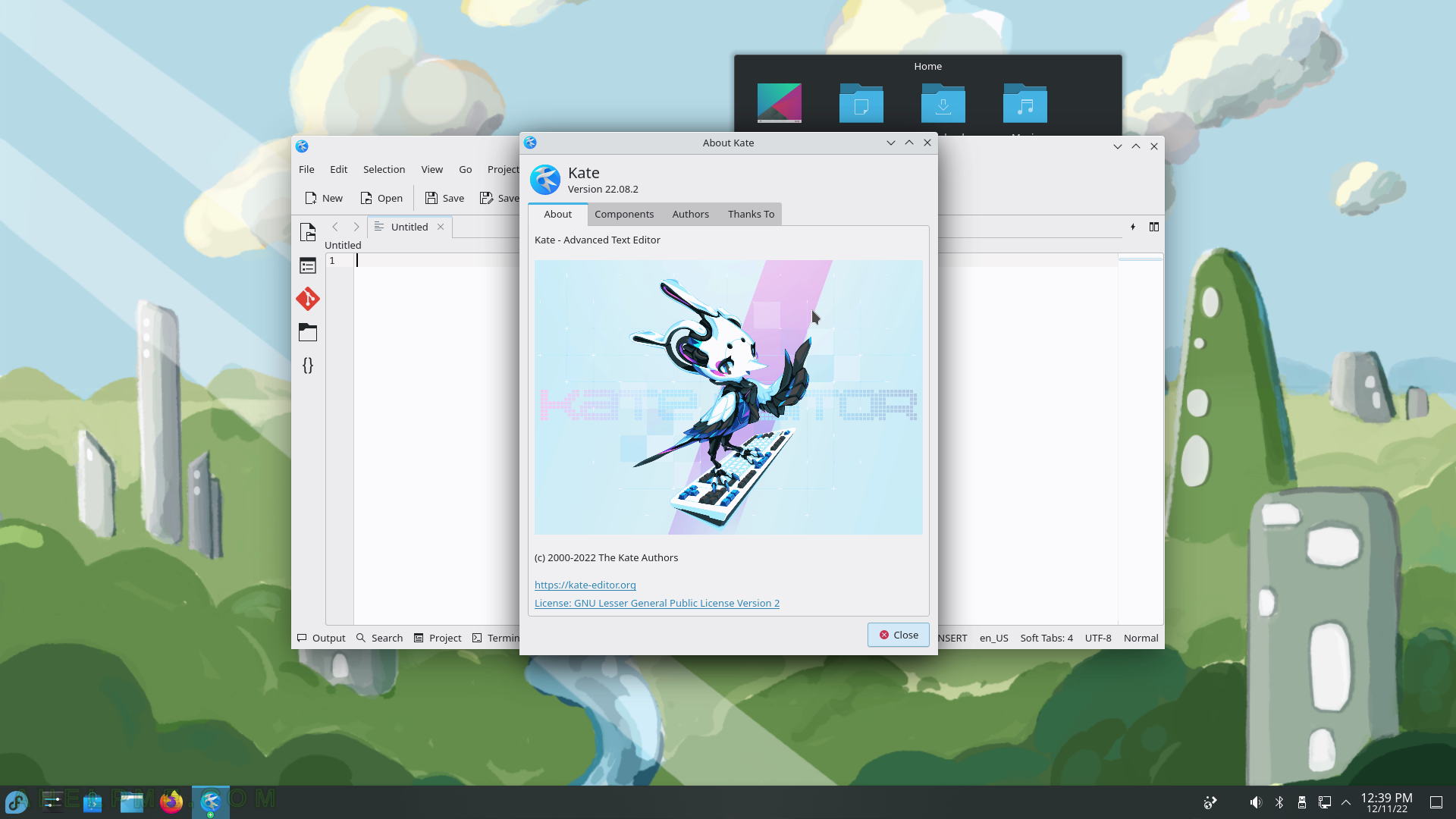Viewport: 1456px width, 819px height.
Task: Open network connections tray icon
Action: pos(1325,802)
